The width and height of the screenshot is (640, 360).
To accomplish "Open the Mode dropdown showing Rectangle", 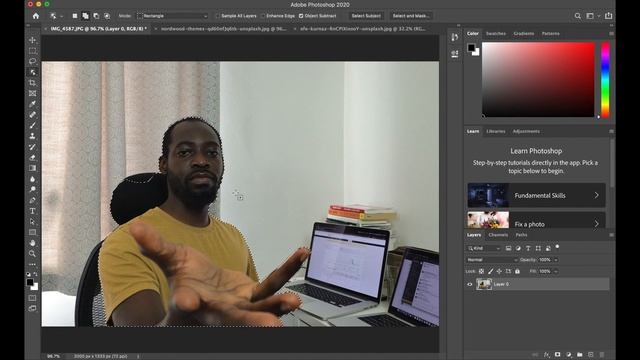I will tap(173, 16).
